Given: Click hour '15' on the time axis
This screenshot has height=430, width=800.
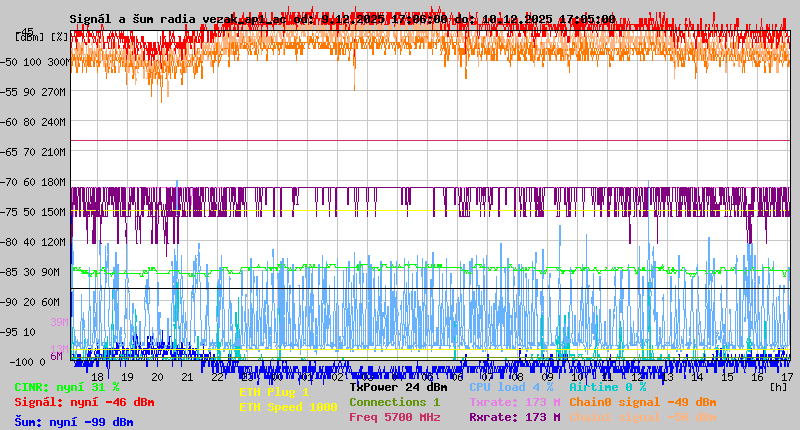Looking at the screenshot, I should (x=728, y=377).
